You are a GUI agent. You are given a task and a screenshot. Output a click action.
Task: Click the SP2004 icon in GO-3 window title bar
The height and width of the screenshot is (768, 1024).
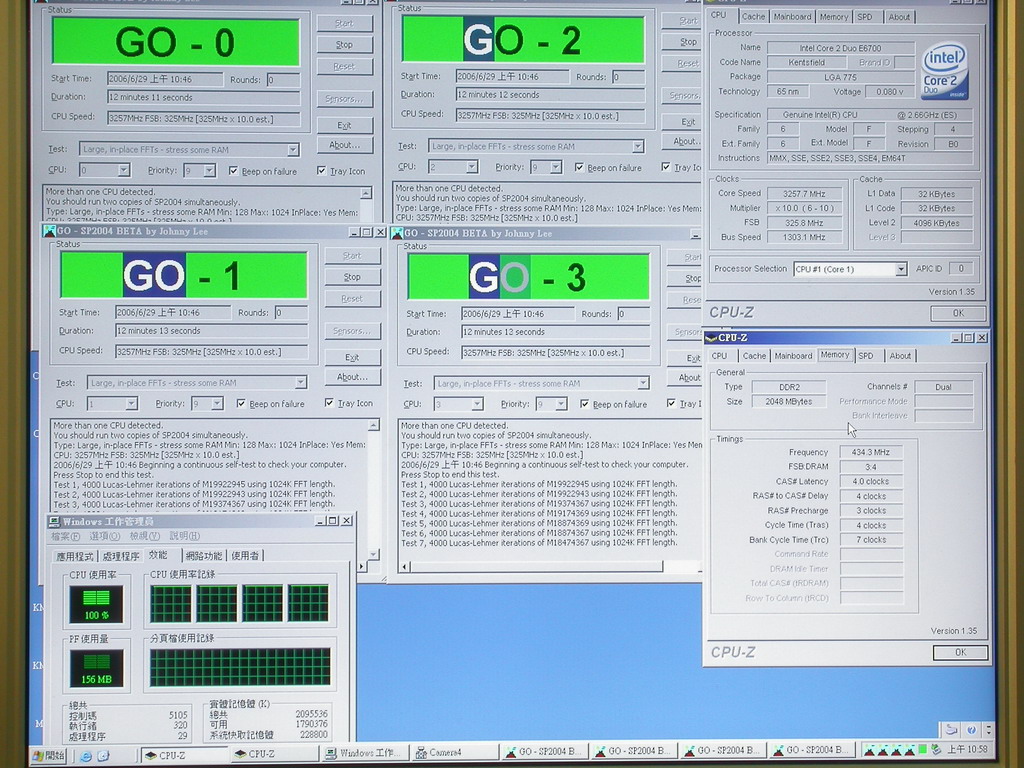(396, 233)
